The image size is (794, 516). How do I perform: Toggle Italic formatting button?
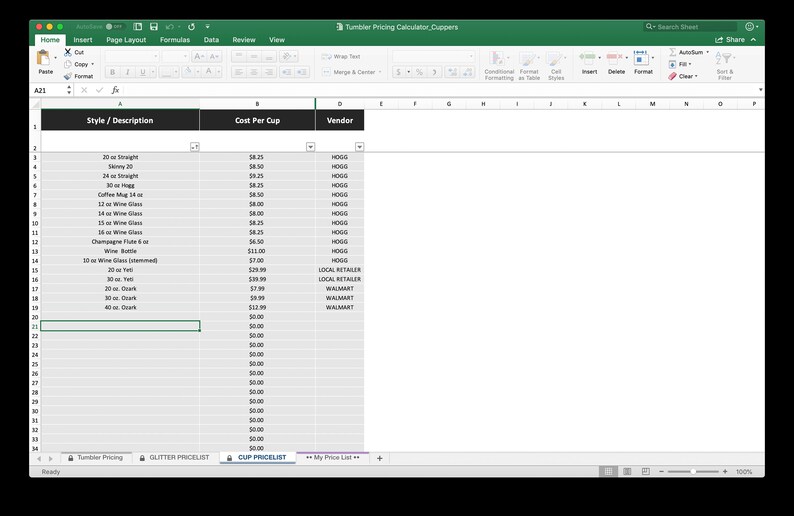[x=128, y=72]
